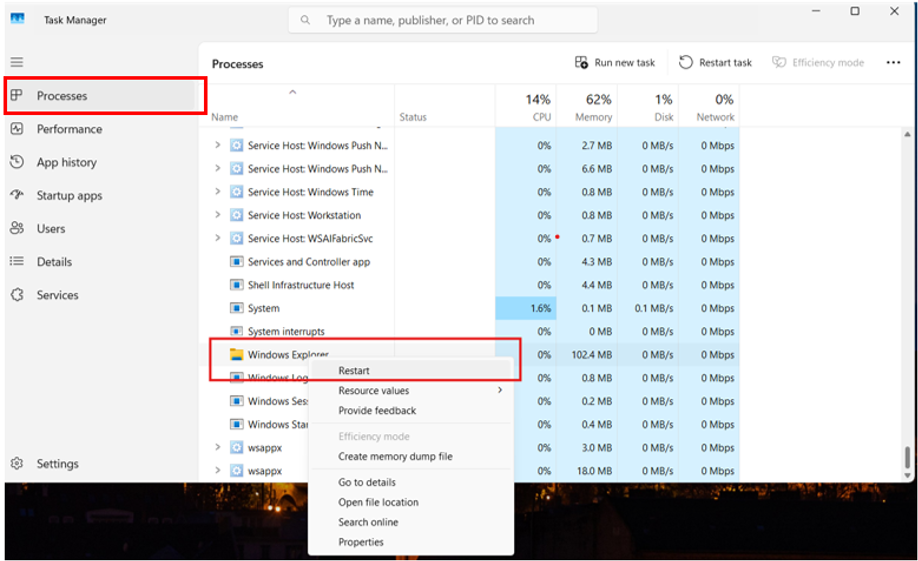Image resolution: width=918 pixels, height=561 pixels.
Task: Click the Processes sidebar icon
Action: (17, 95)
